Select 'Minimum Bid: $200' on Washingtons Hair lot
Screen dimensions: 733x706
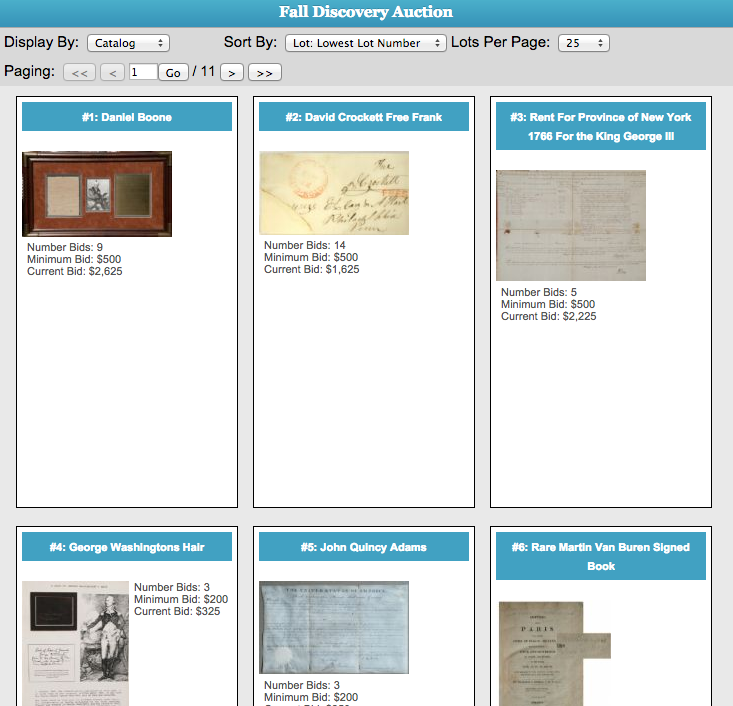pos(181,599)
